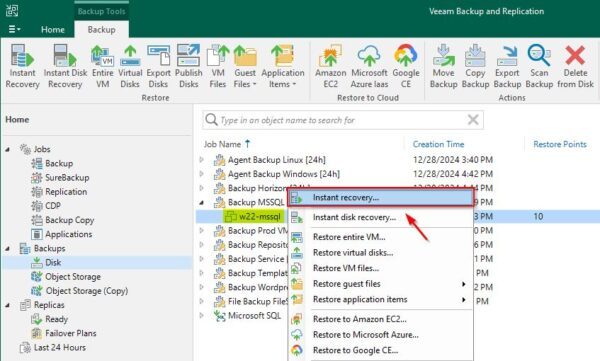The width and height of the screenshot is (600, 361).
Task: Open Application Items dropdown in ribbon
Action: click(283, 66)
